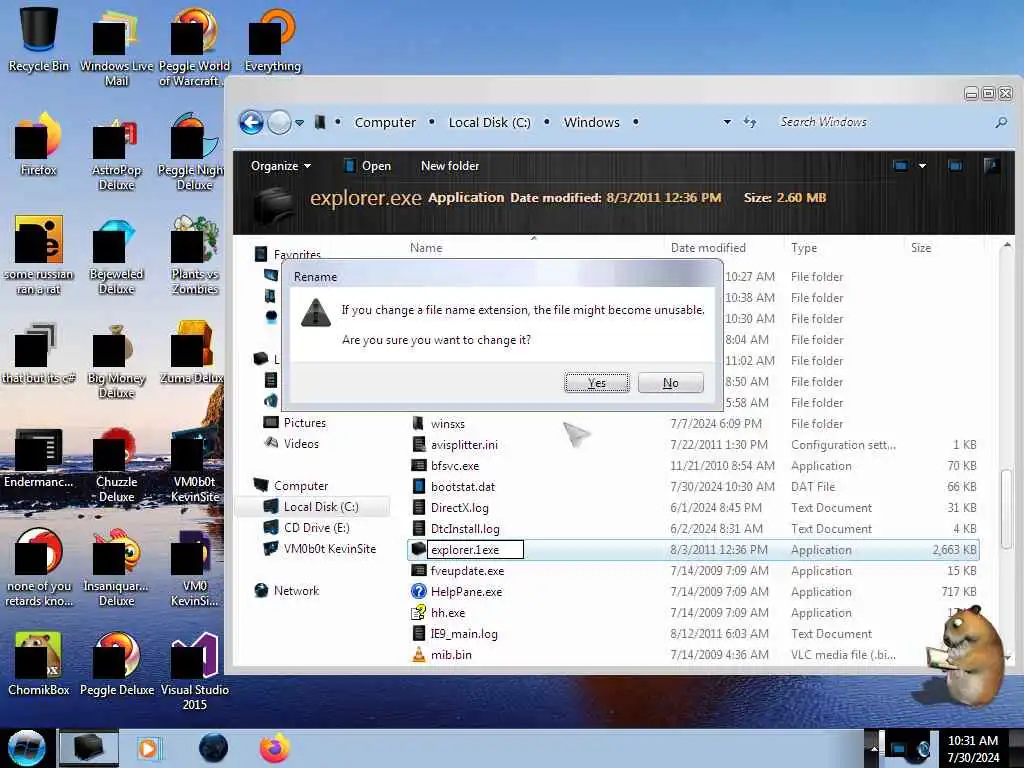Click Open in the Explorer toolbar
This screenshot has height=768, width=1024.
pyautogui.click(x=368, y=166)
